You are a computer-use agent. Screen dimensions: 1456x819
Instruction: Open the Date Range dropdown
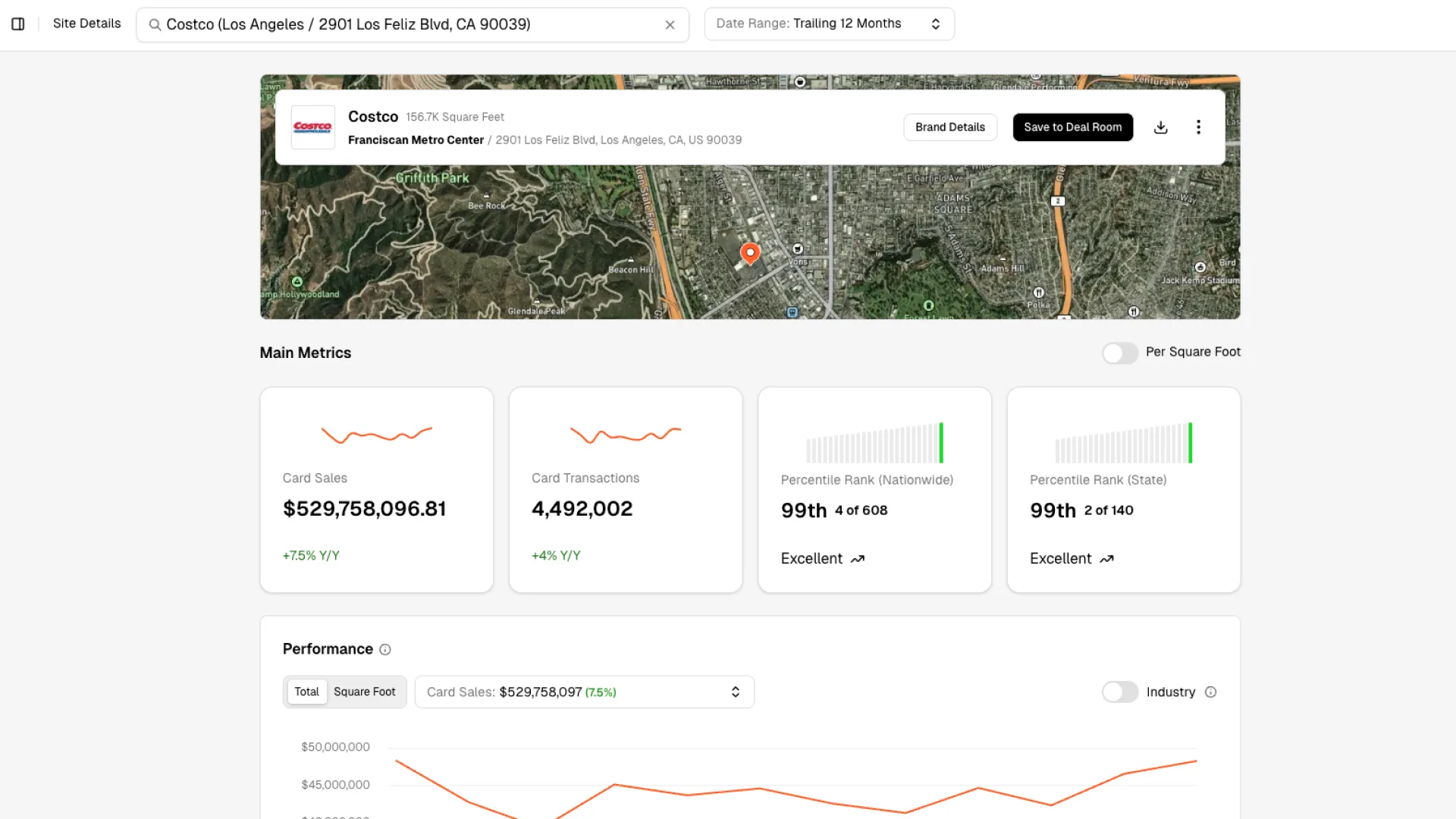pyautogui.click(x=829, y=24)
